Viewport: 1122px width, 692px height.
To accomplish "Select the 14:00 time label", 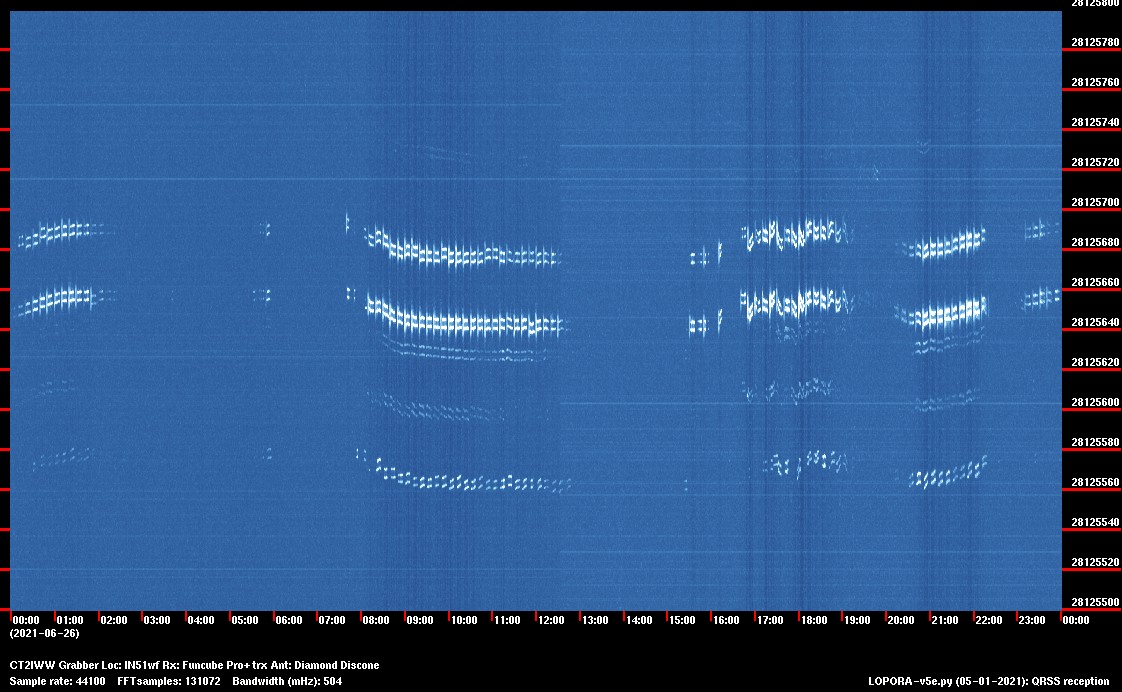I will (639, 620).
